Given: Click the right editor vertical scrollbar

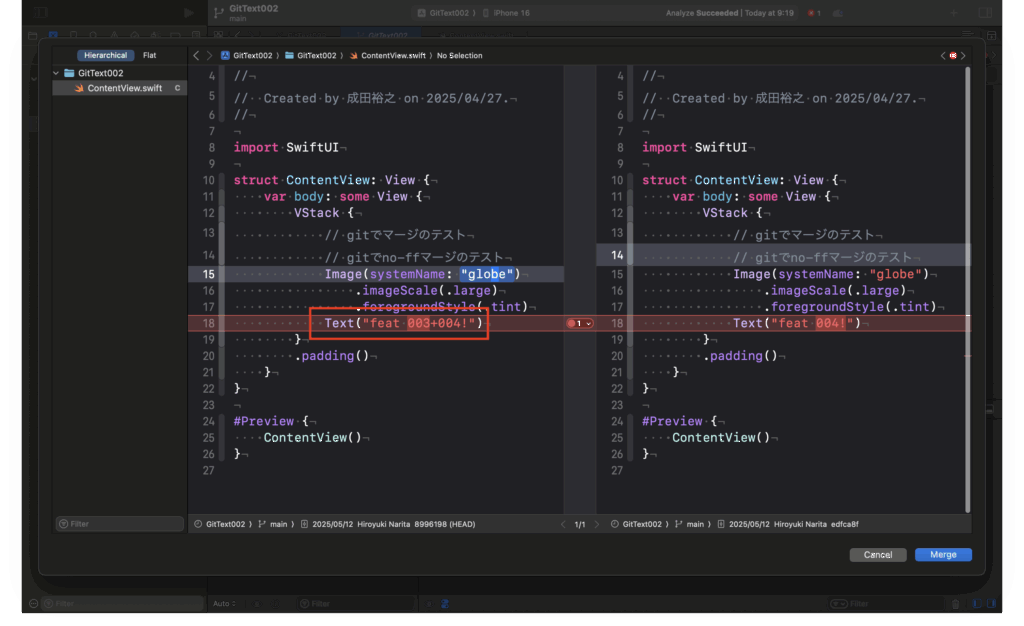Looking at the screenshot, I should coord(967,289).
